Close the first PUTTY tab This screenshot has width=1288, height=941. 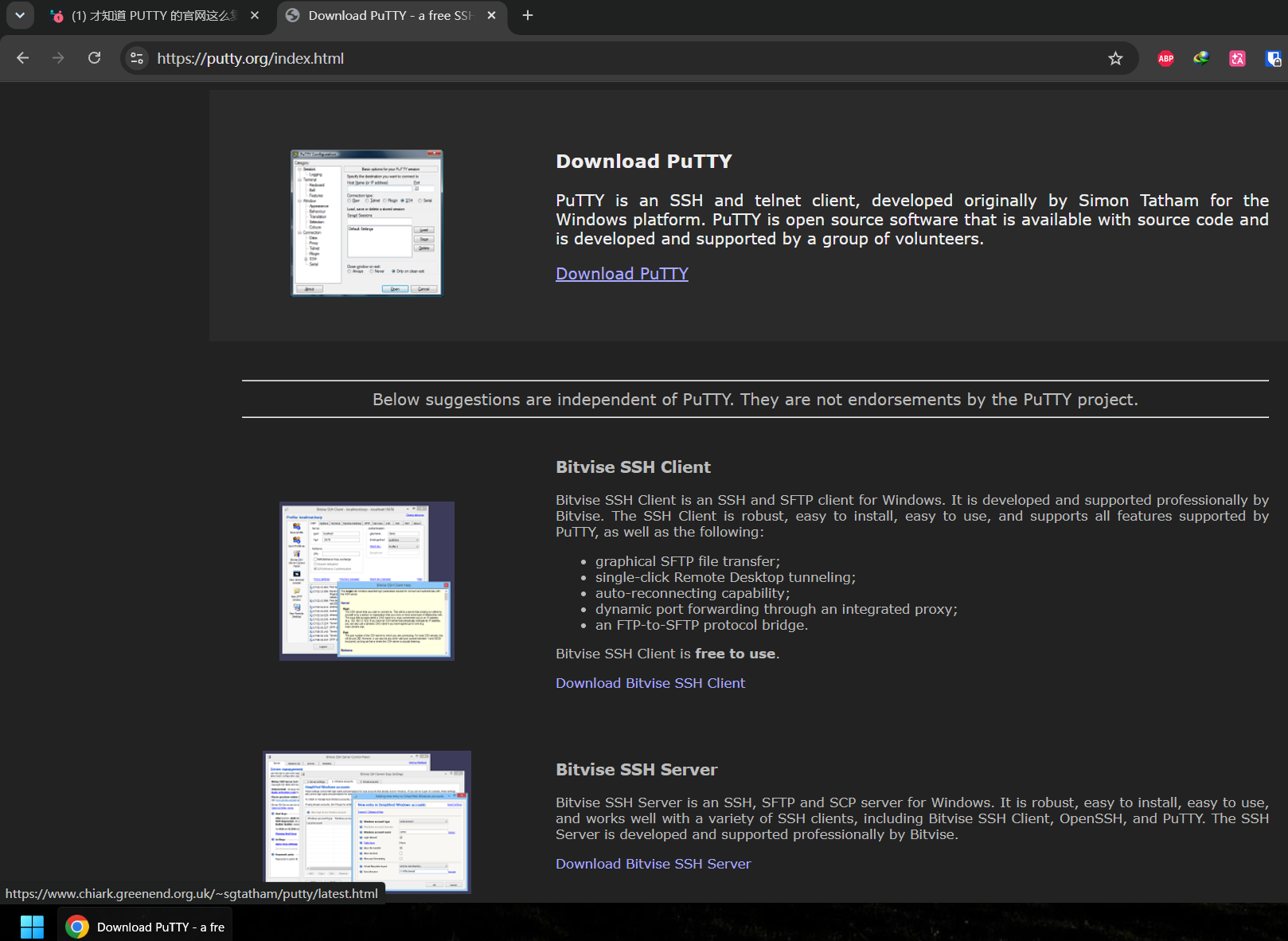click(255, 15)
